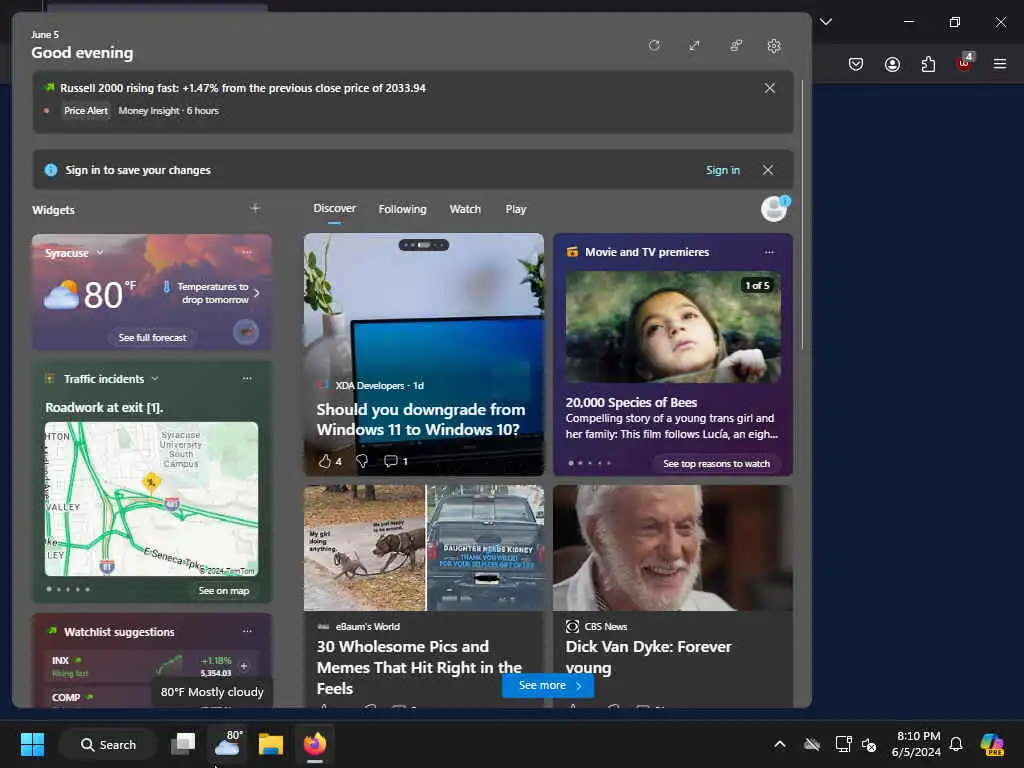Open network tray icon

click(x=843, y=744)
